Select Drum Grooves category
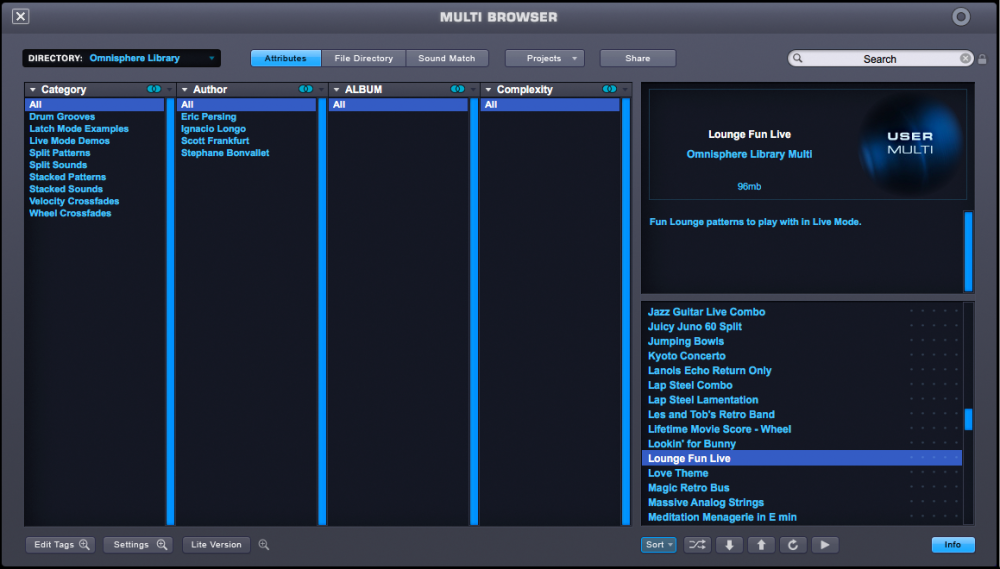 tap(62, 117)
